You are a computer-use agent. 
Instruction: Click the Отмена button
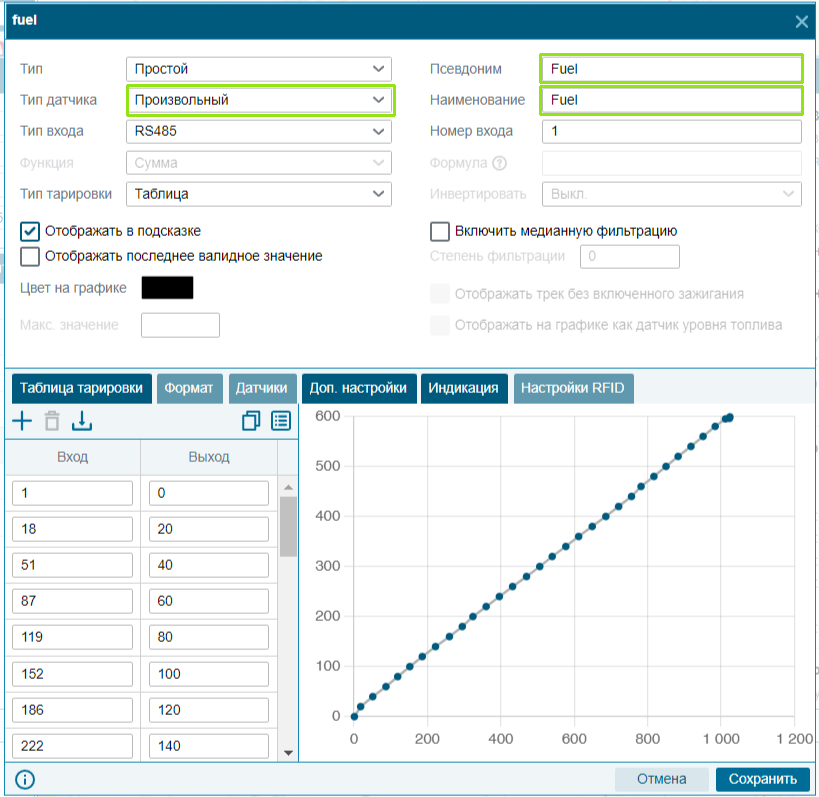[x=662, y=779]
